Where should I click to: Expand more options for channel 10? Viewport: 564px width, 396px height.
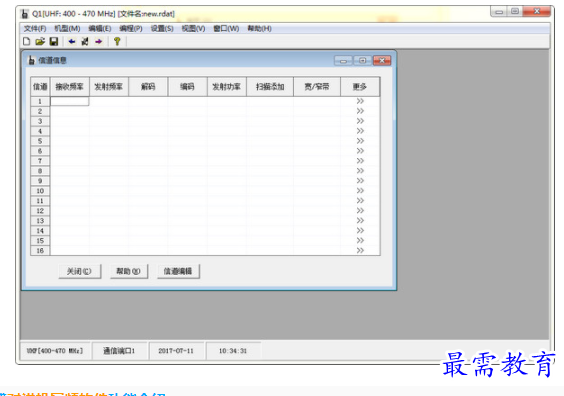pos(360,191)
